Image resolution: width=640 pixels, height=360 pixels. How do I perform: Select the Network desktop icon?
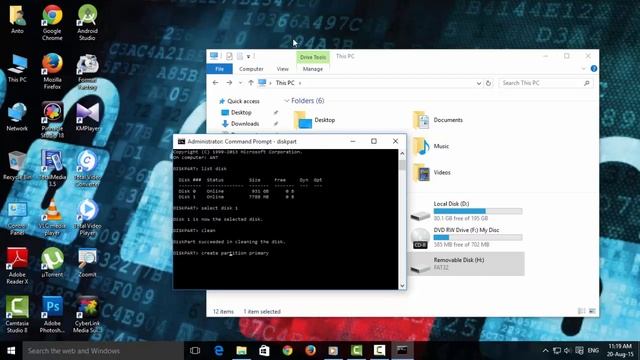tap(17, 118)
